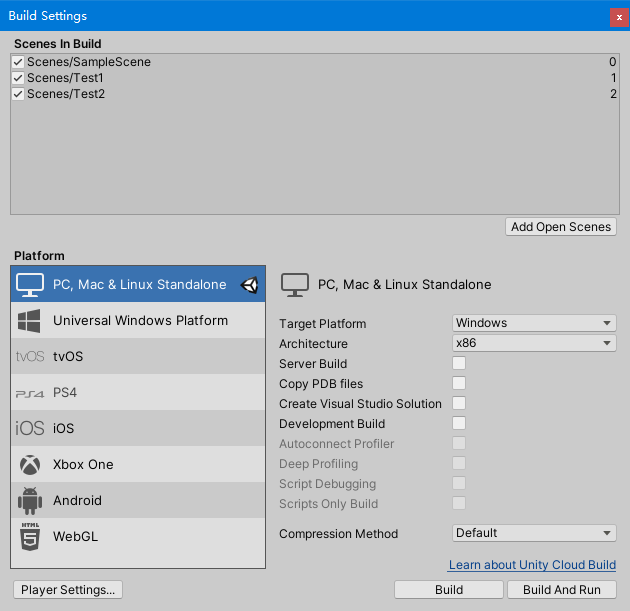Image resolution: width=630 pixels, height=611 pixels.
Task: Close the Build Settings window
Action: pos(619,17)
